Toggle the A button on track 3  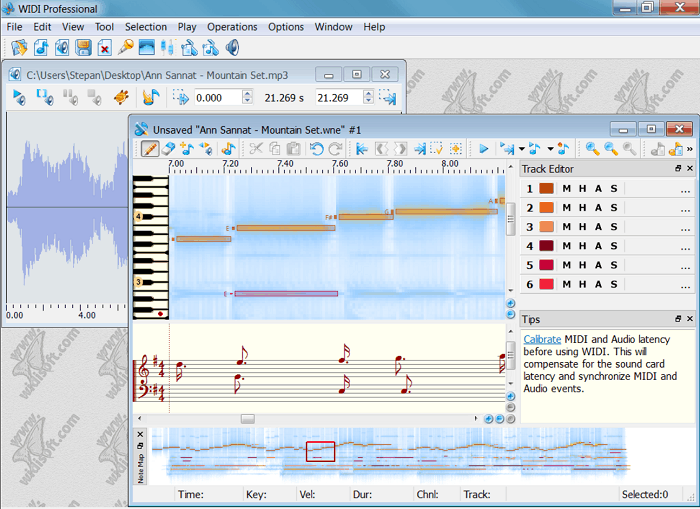[x=598, y=227]
